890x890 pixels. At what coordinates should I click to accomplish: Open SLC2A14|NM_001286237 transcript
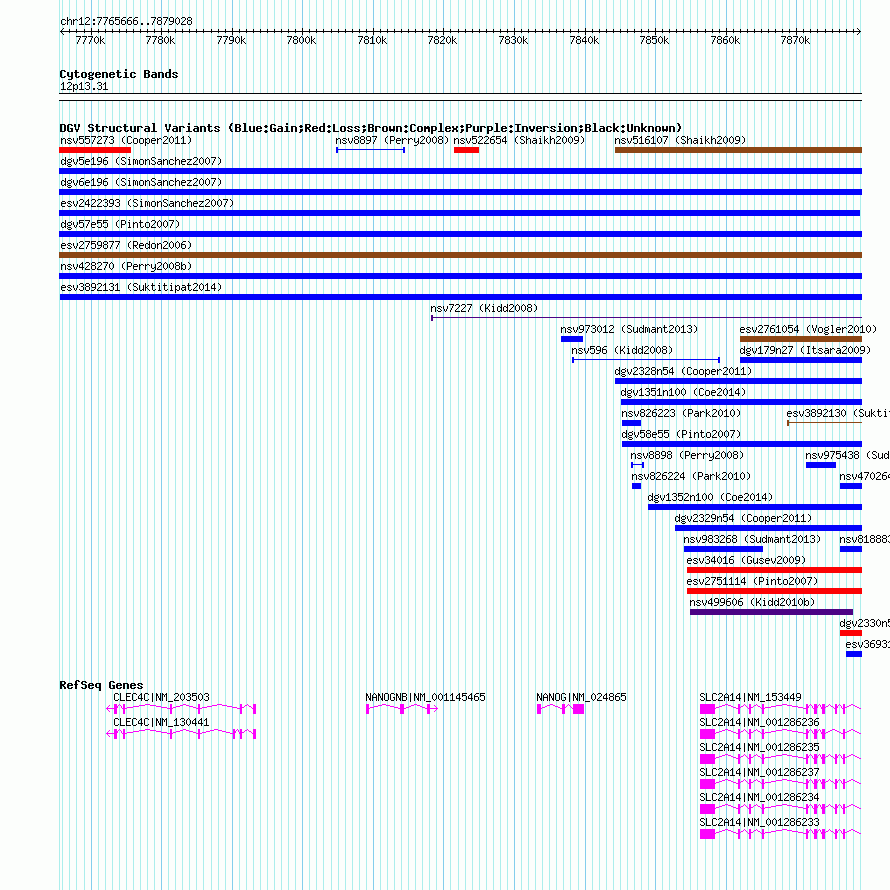tap(759, 772)
